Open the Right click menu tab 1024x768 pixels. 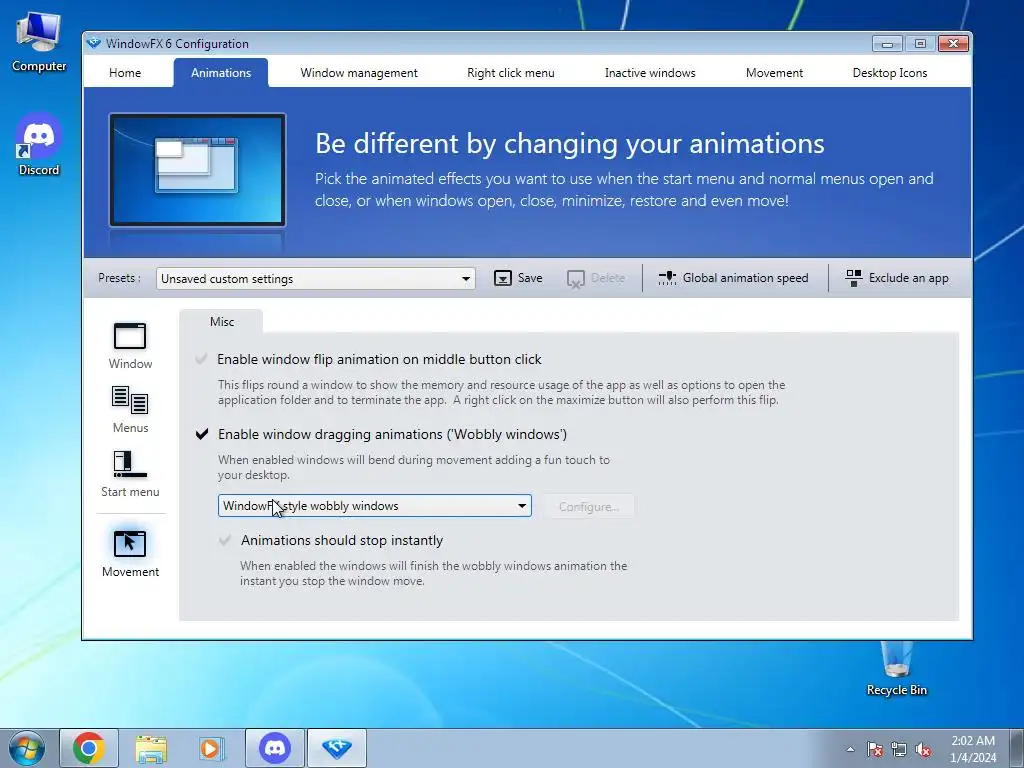click(x=511, y=72)
